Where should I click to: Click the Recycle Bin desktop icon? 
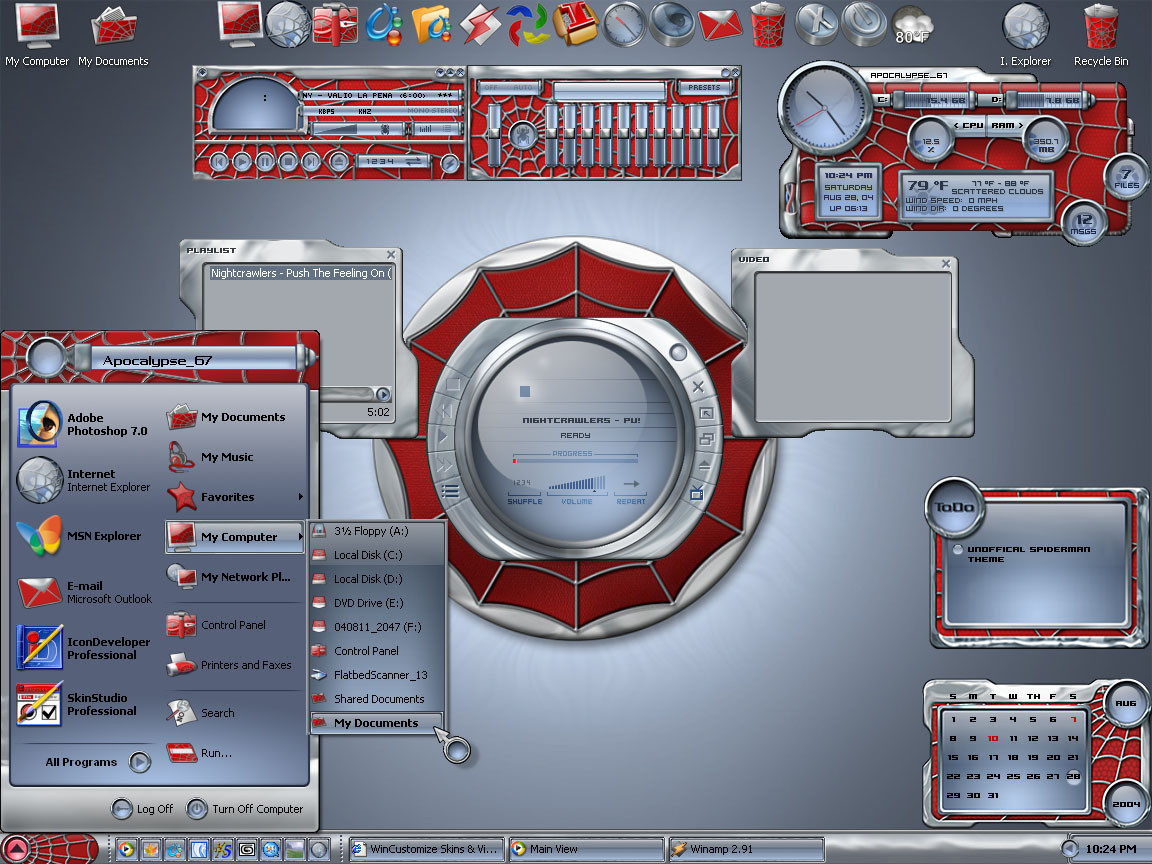click(x=1101, y=35)
